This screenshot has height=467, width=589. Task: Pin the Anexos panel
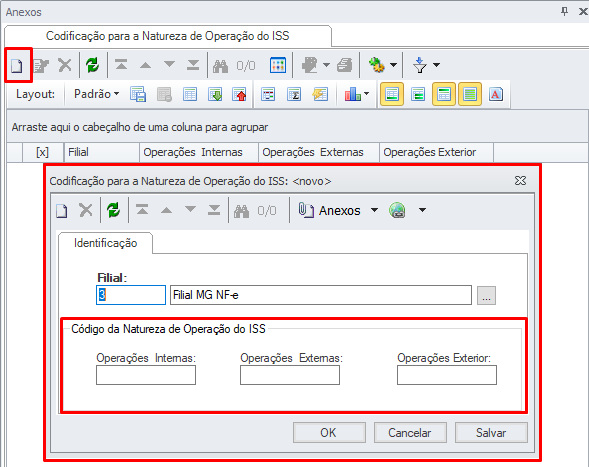pos(564,12)
